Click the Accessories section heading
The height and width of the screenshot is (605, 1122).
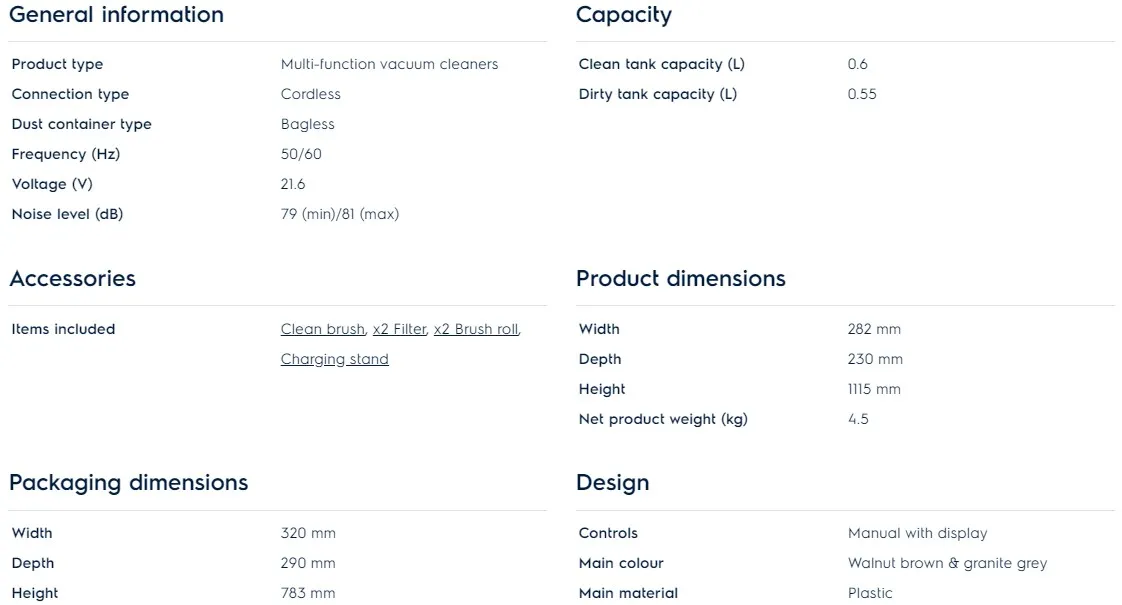point(72,279)
